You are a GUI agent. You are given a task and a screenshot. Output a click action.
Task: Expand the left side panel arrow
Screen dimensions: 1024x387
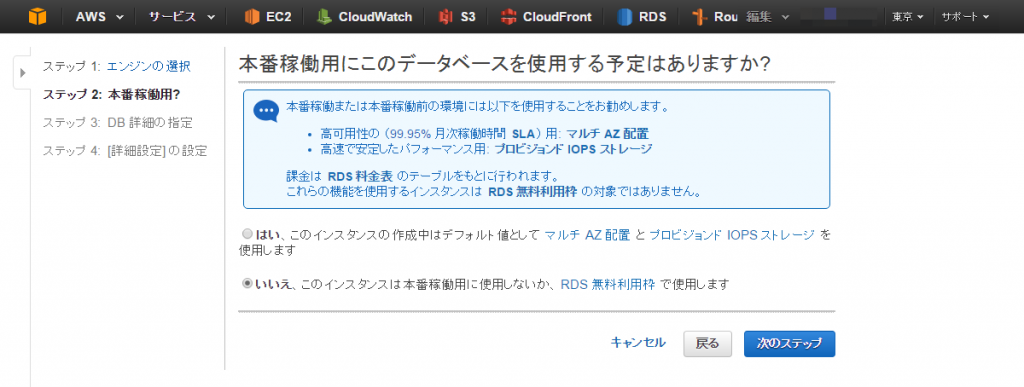tap(23, 72)
